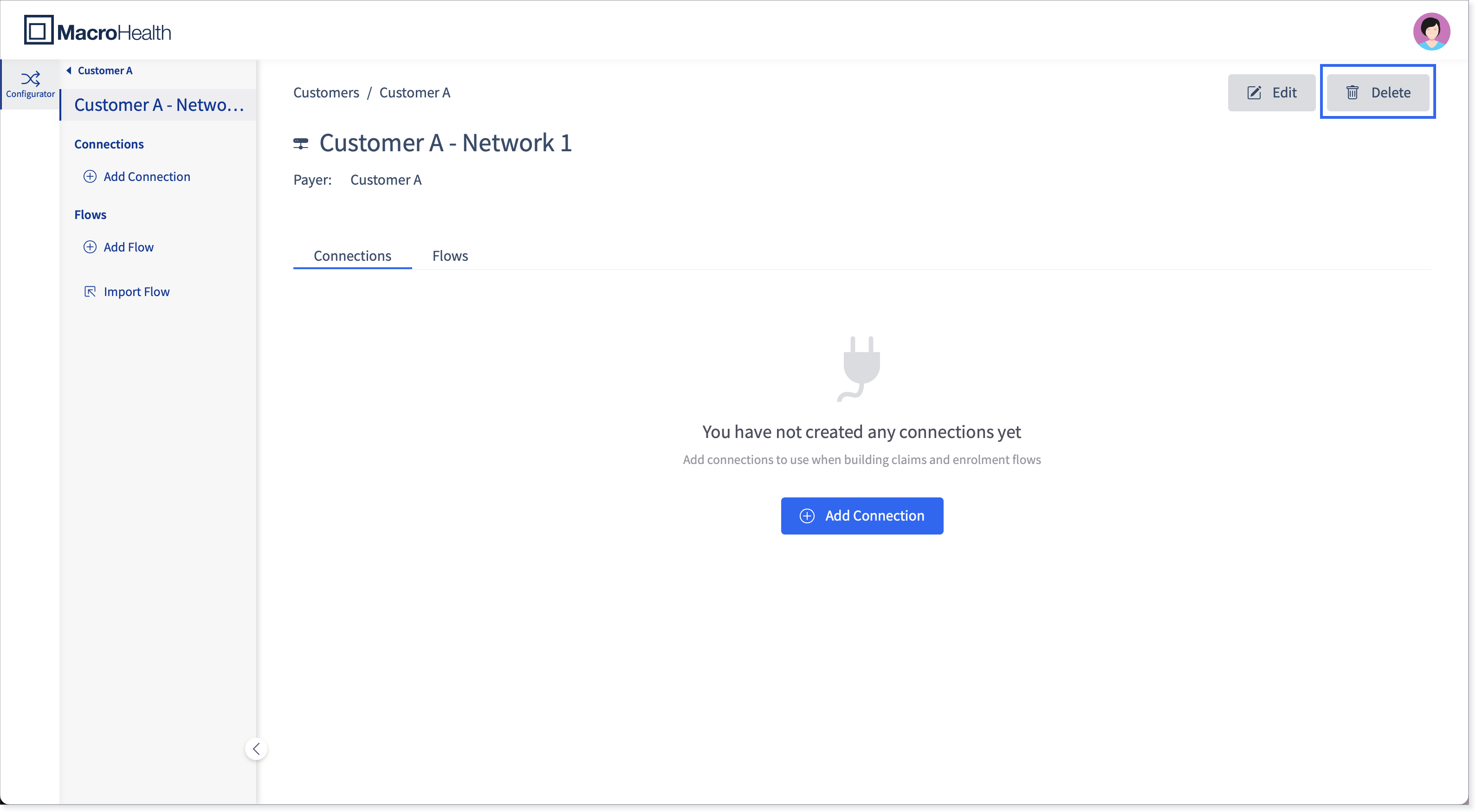Switch to the Flows tab

450,255
